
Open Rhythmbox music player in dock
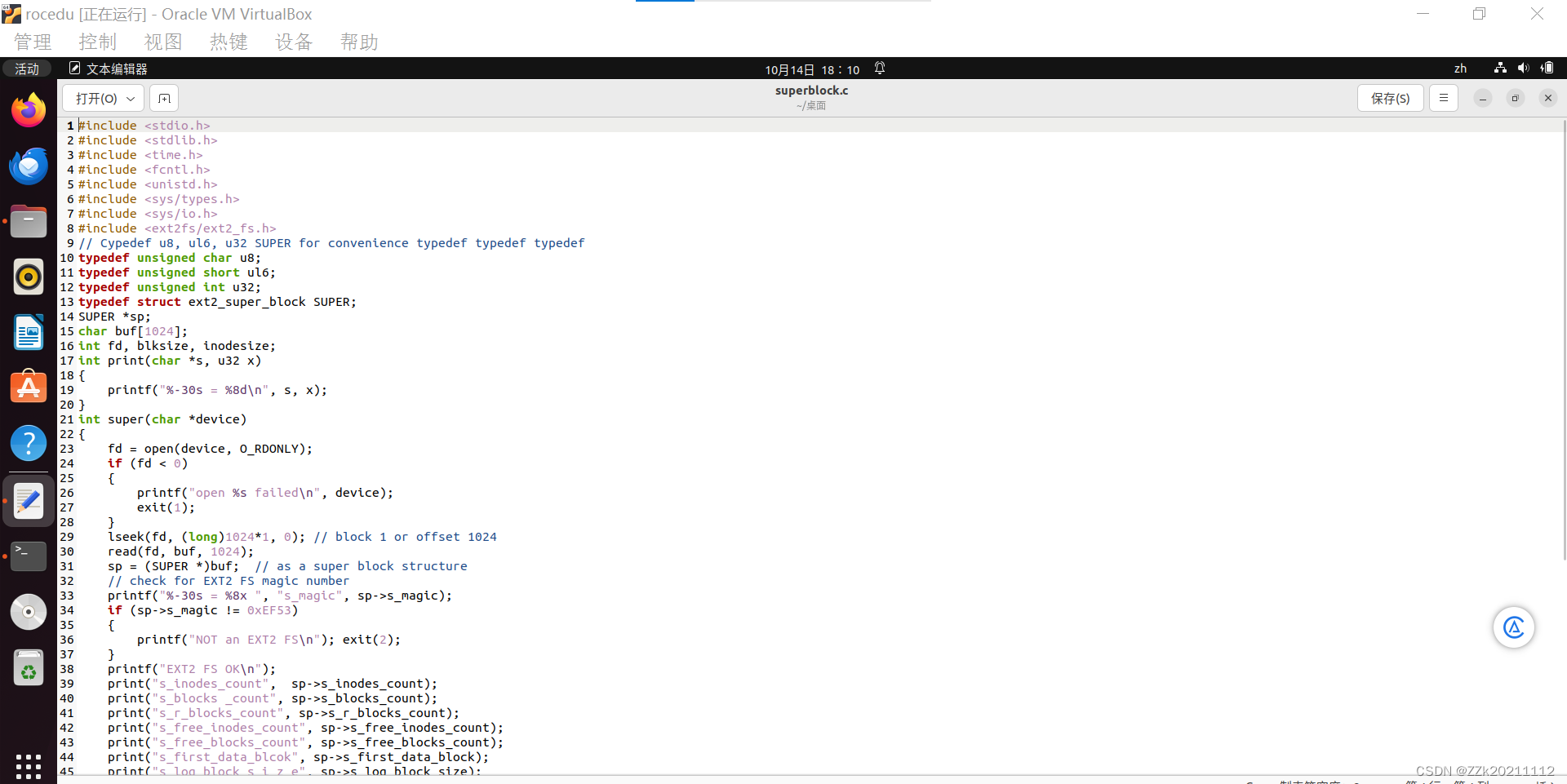pos(29,277)
